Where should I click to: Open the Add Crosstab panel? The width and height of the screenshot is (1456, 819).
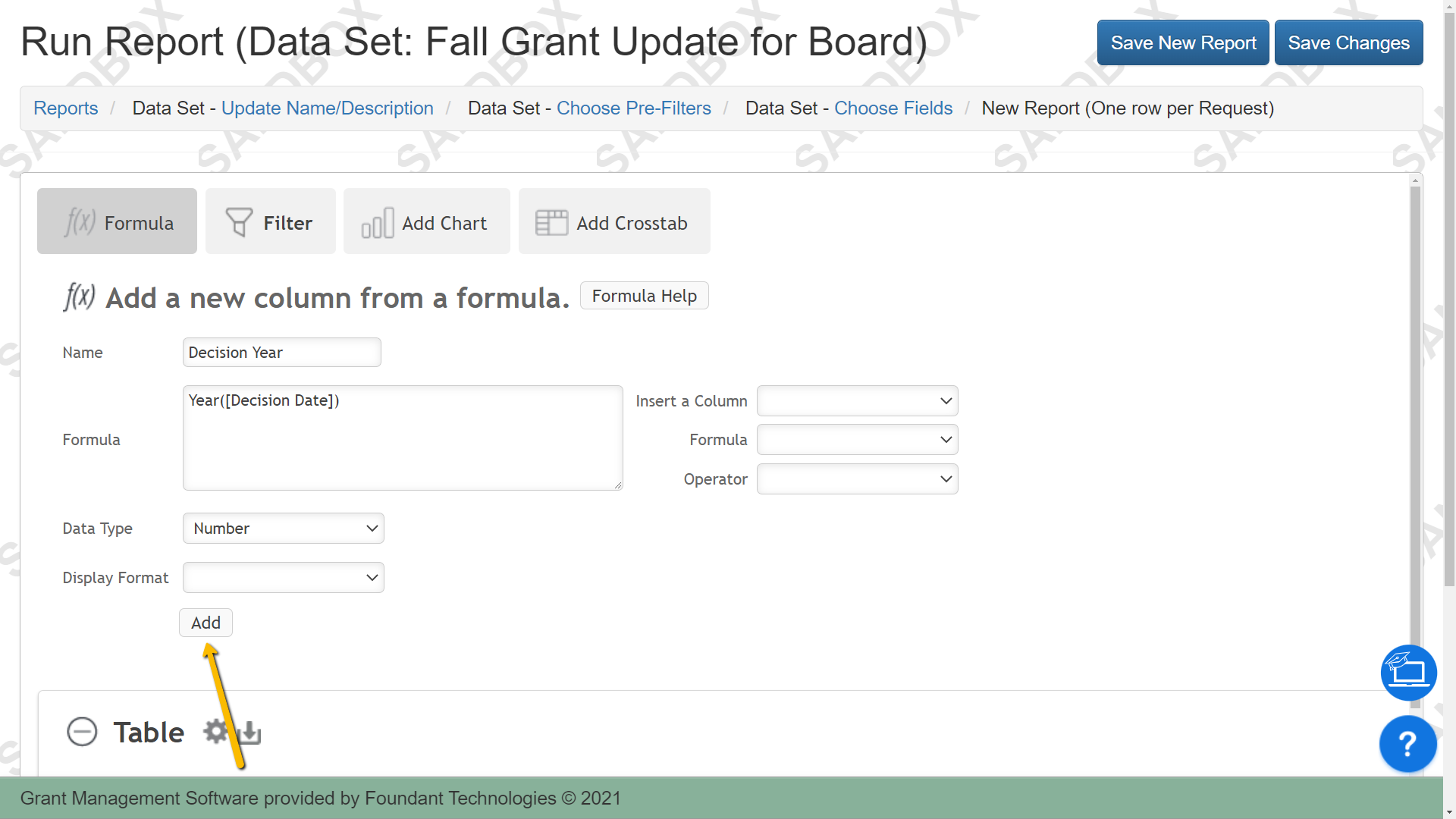click(614, 221)
